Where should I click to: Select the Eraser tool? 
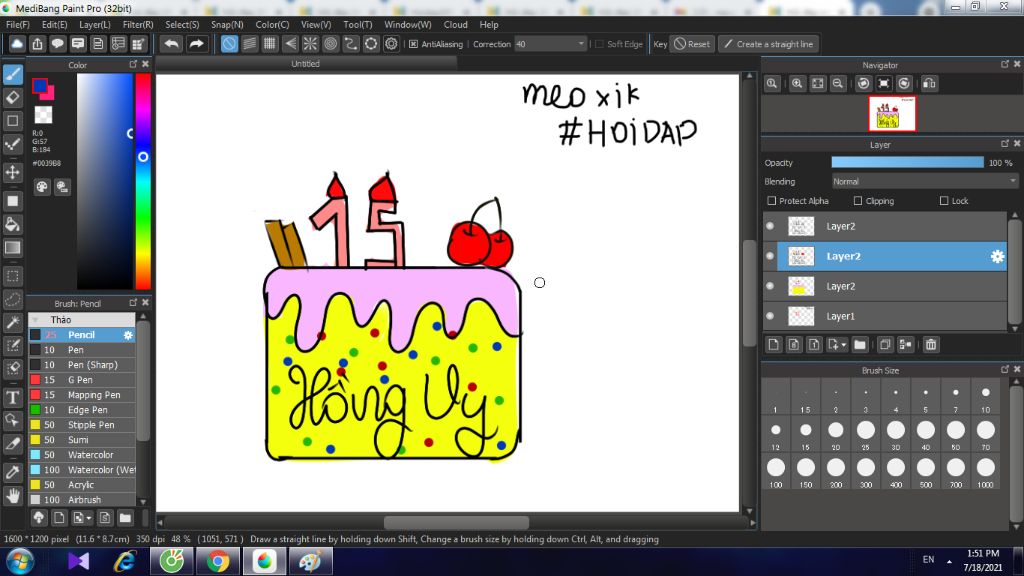pyautogui.click(x=13, y=97)
